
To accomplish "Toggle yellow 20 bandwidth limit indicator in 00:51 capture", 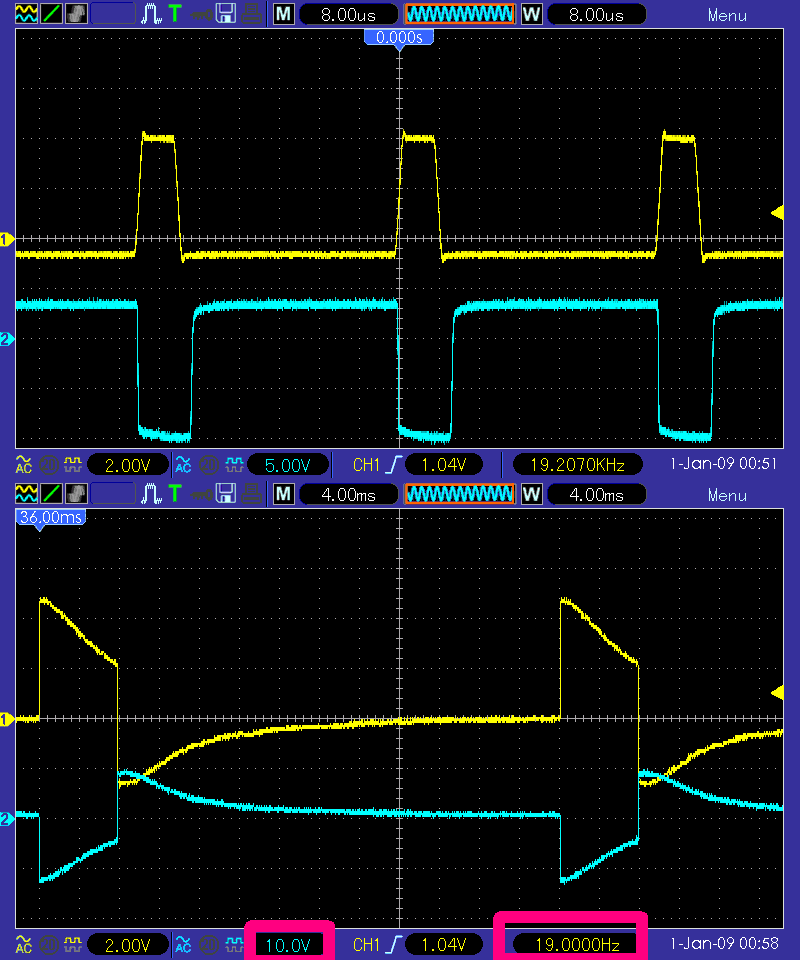I will click(48, 465).
